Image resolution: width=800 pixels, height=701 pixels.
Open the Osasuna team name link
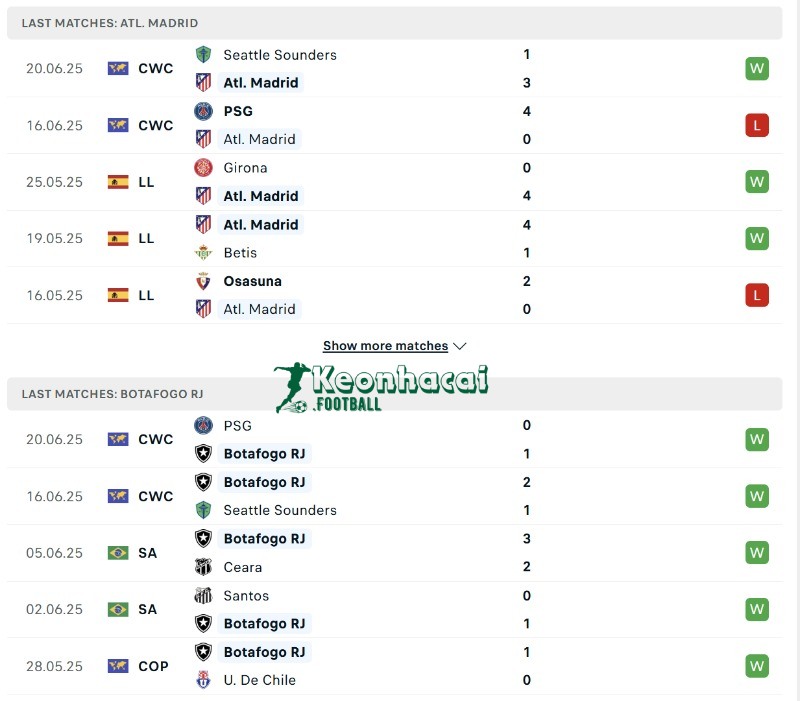tap(253, 281)
